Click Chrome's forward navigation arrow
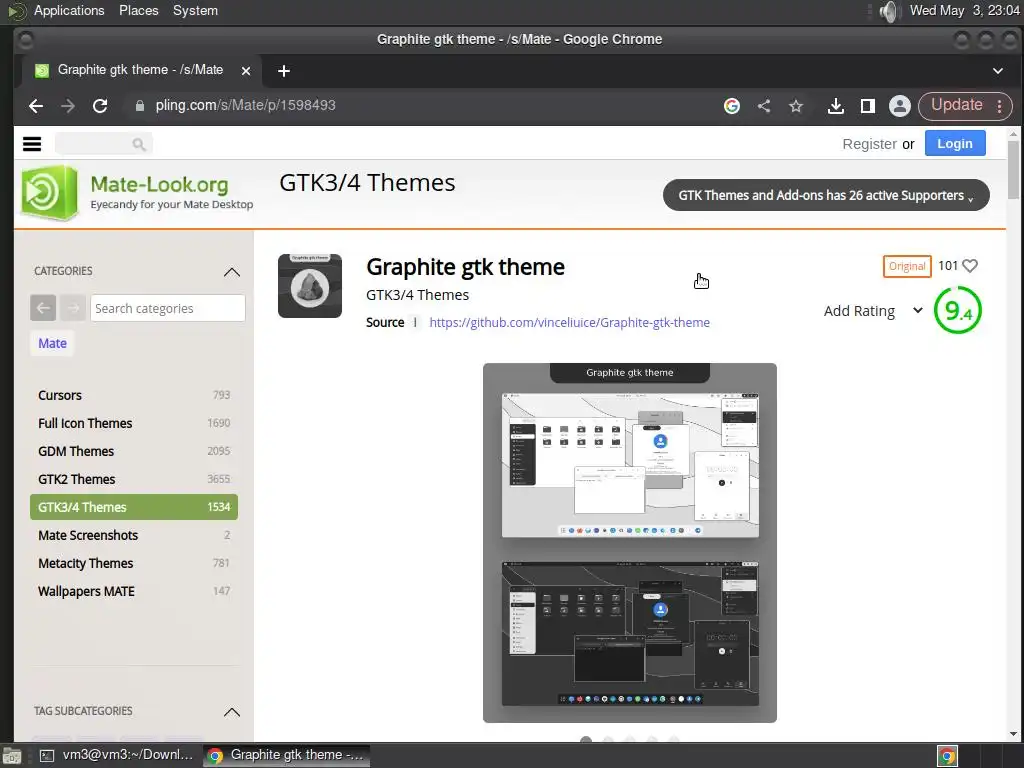Screen dimensions: 1024x768 (x=68, y=106)
